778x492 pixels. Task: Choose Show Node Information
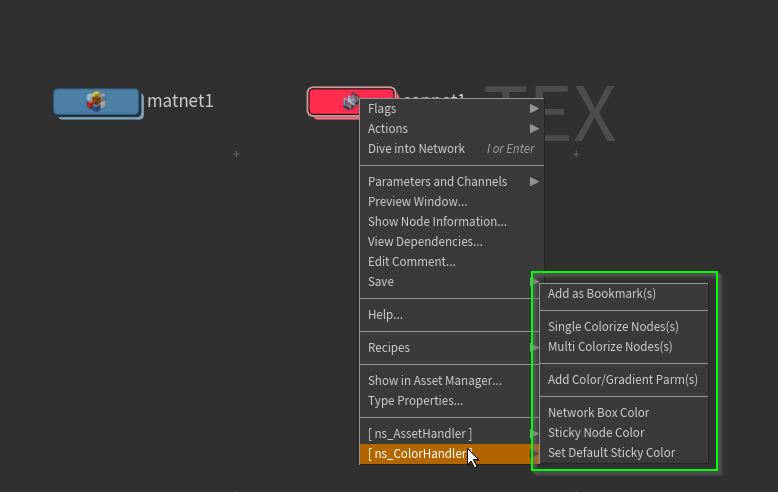pyautogui.click(x=437, y=222)
